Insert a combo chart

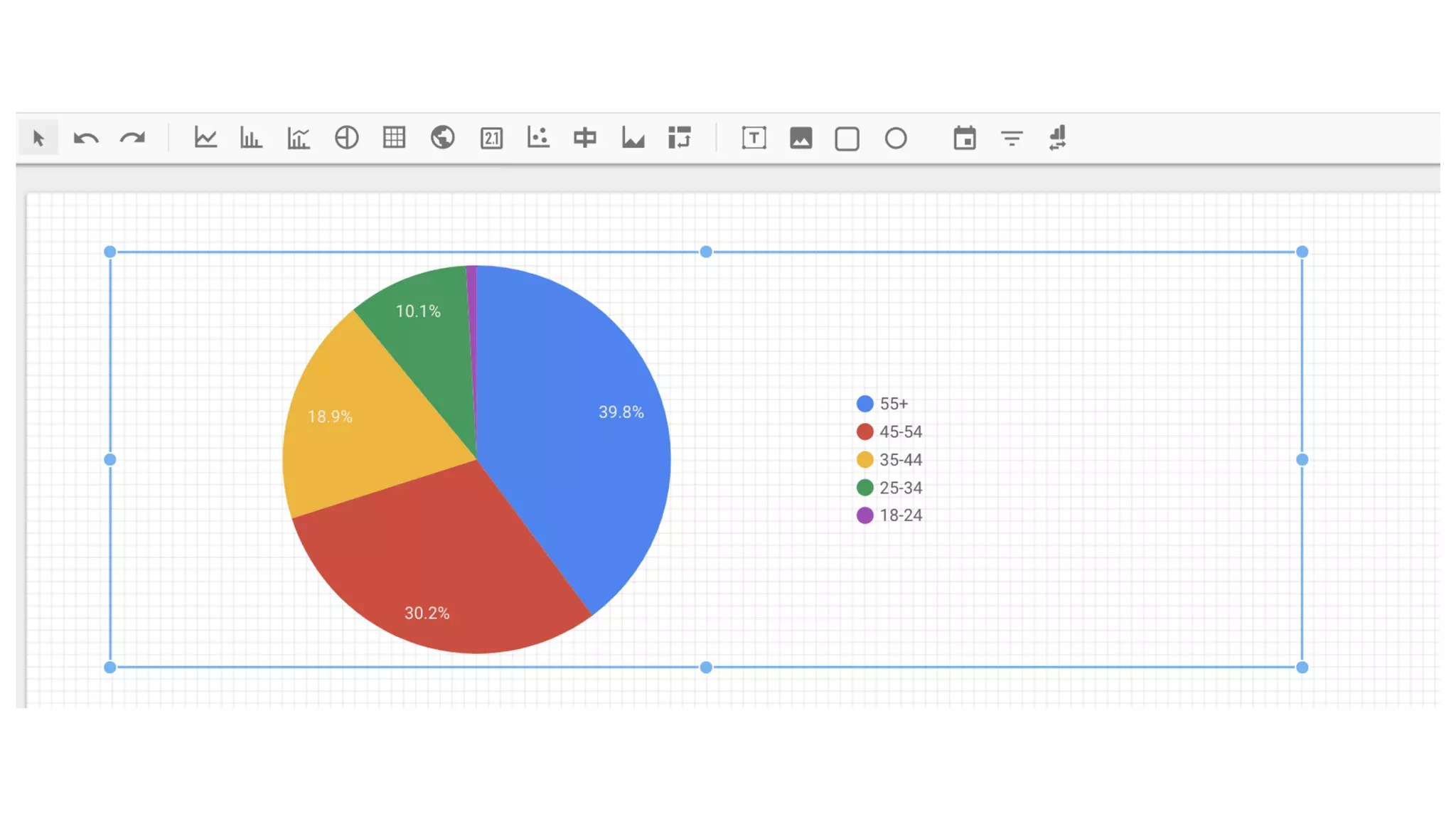[x=299, y=138]
